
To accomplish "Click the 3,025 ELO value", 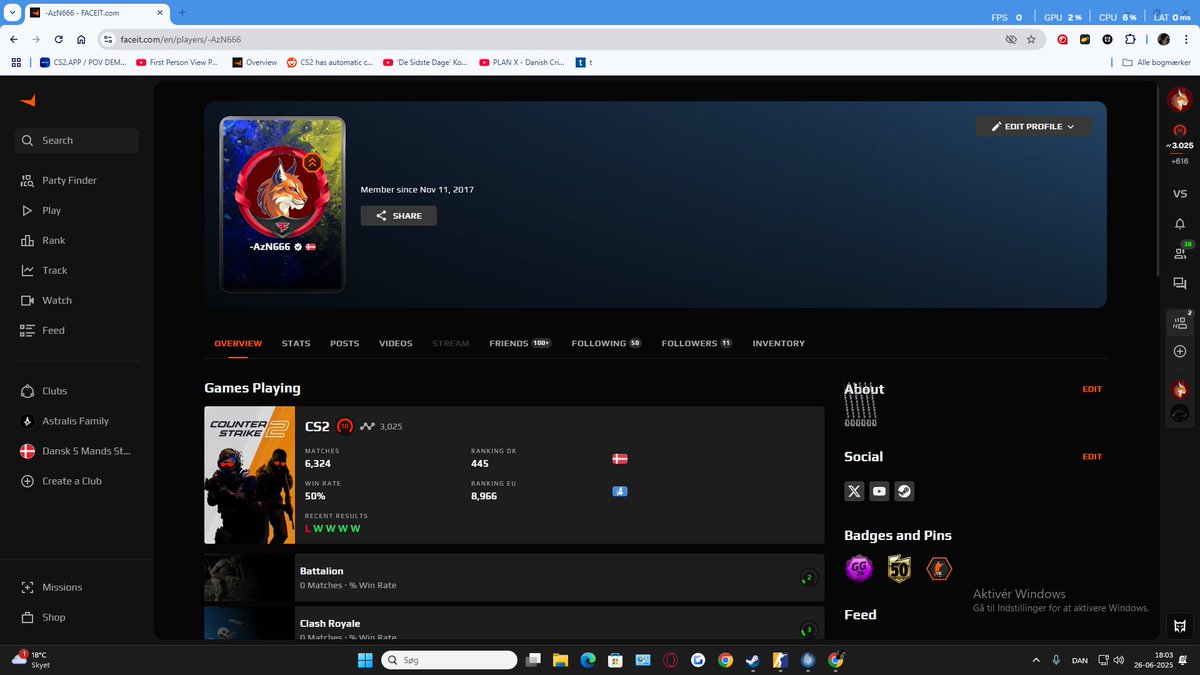I will pos(391,427).
